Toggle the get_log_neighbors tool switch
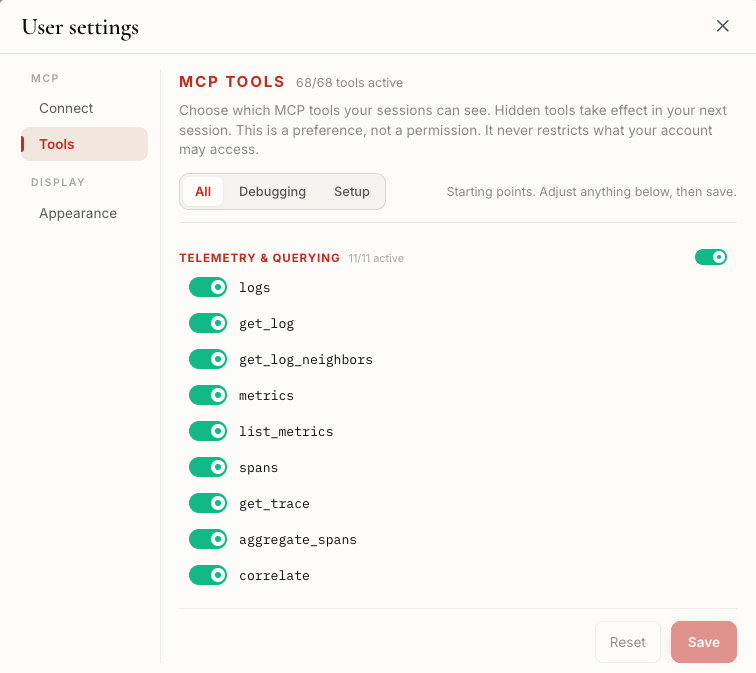This screenshot has width=756, height=673. [208, 359]
